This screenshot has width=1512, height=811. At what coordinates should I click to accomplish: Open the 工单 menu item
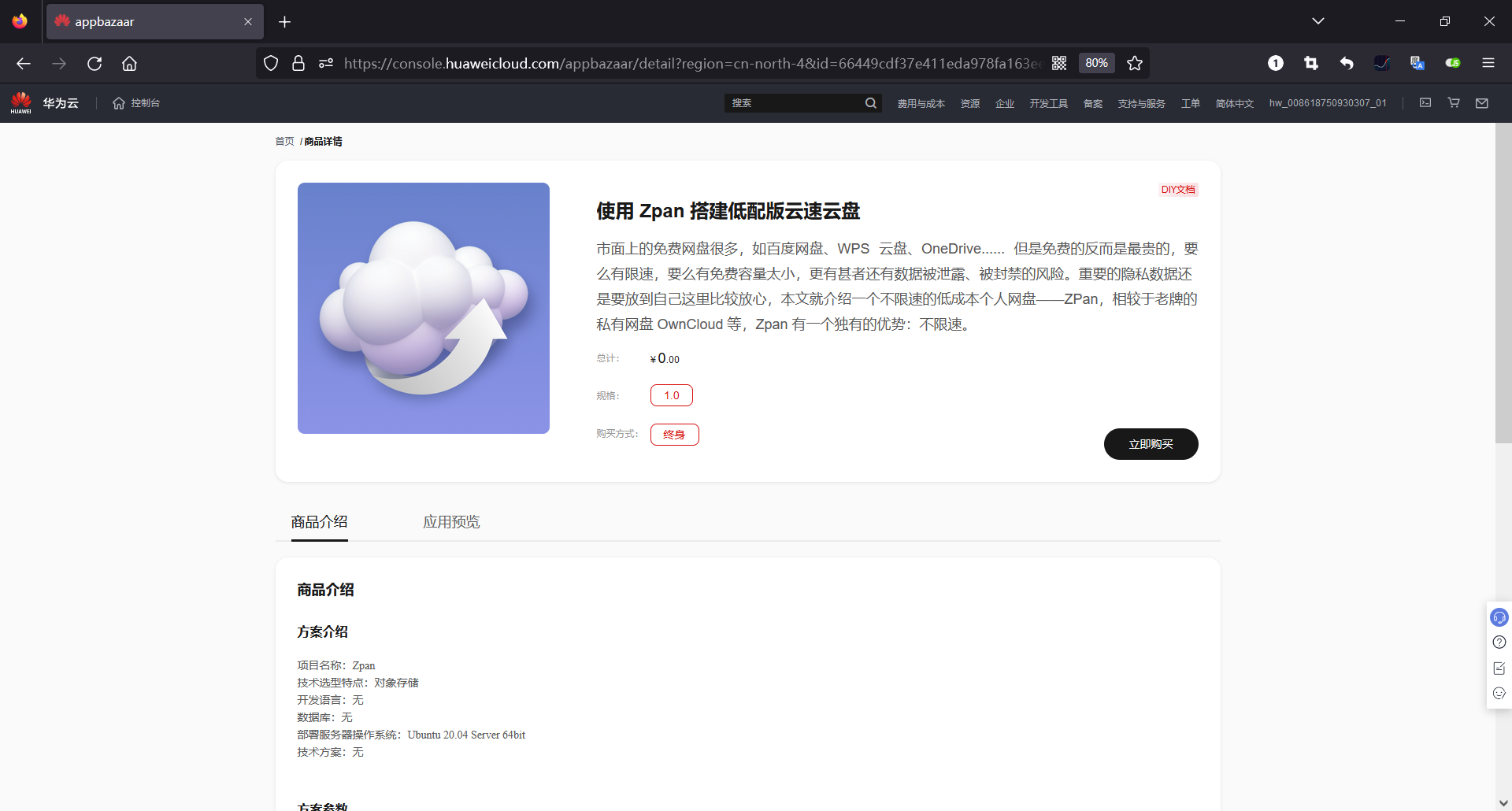[x=1191, y=102]
